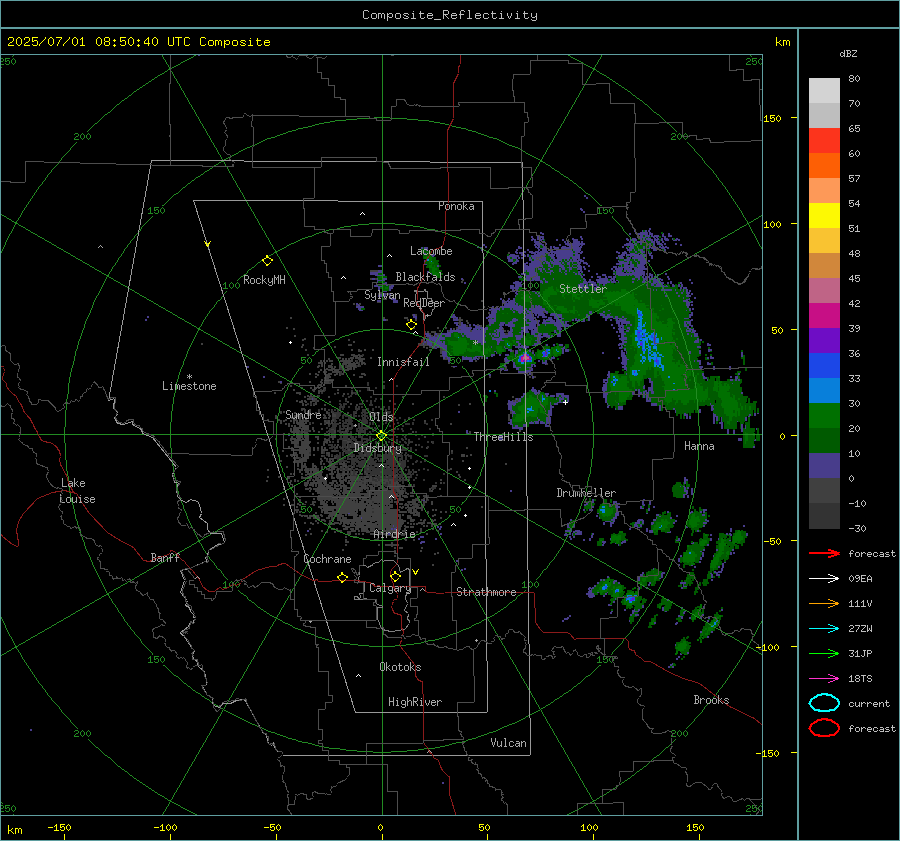
Task: Click the Calgary city label
Action: coord(390,588)
